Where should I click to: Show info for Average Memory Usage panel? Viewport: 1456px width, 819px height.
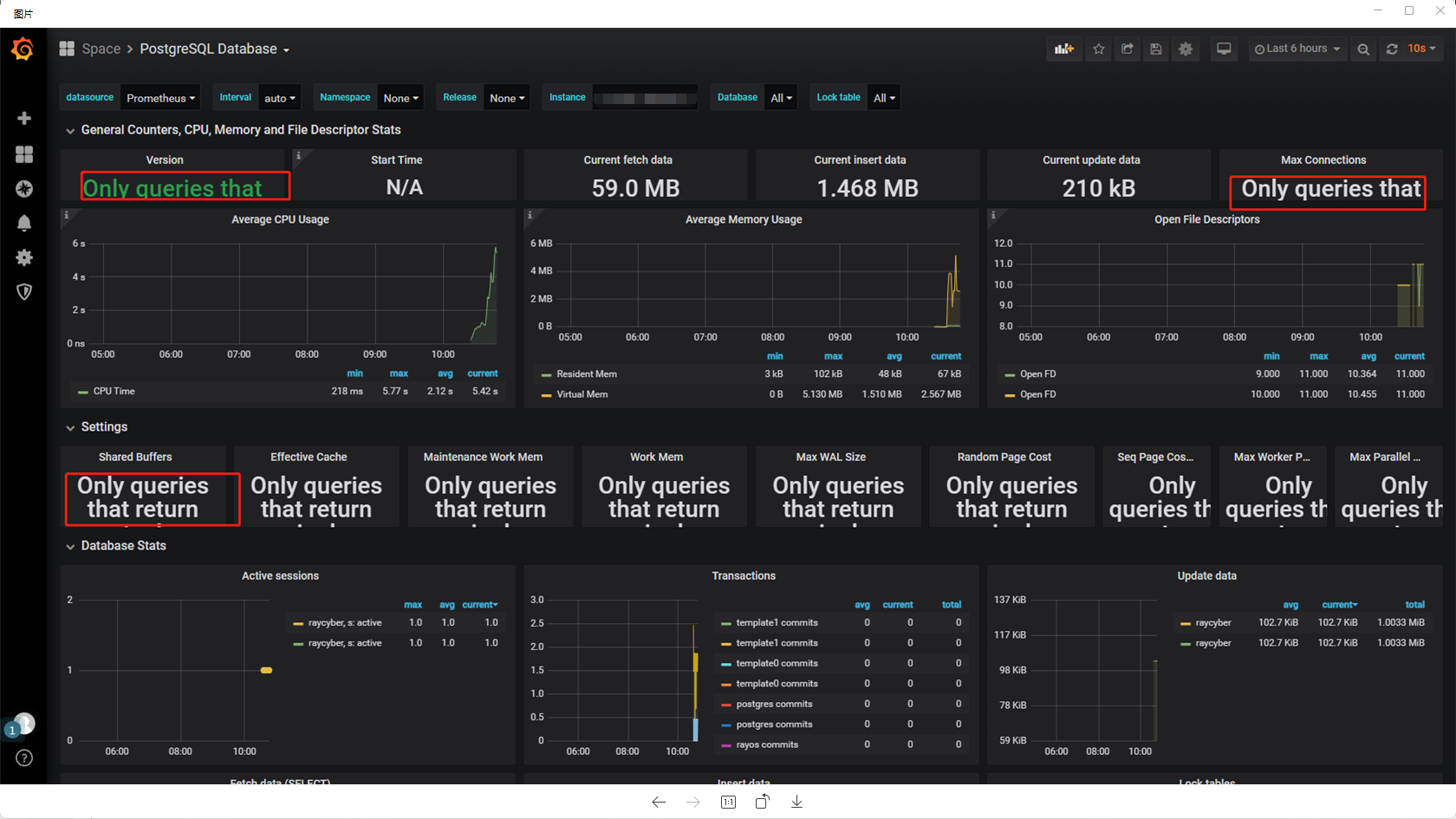pos(530,215)
